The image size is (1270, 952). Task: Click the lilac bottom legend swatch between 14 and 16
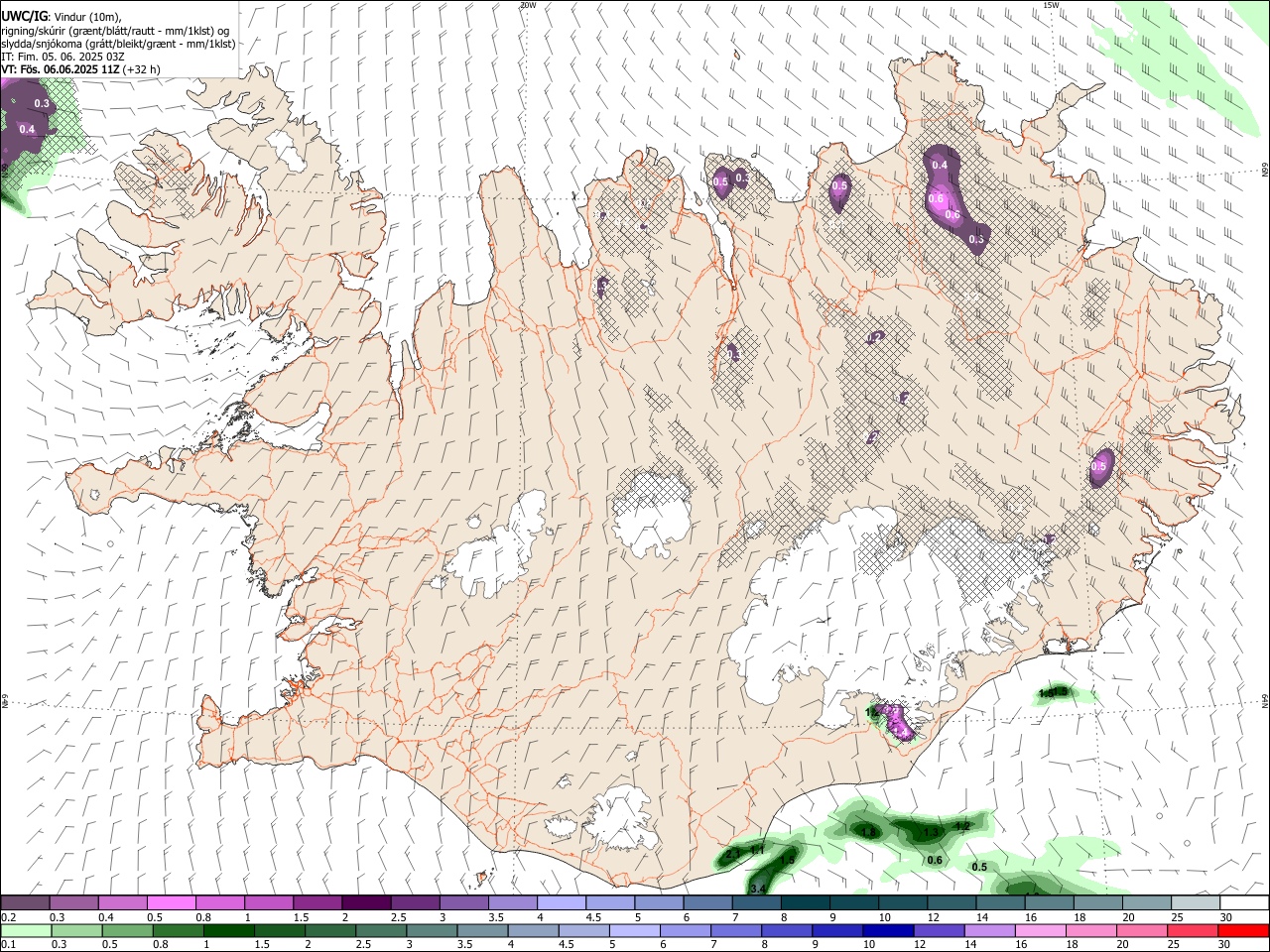point(988,931)
